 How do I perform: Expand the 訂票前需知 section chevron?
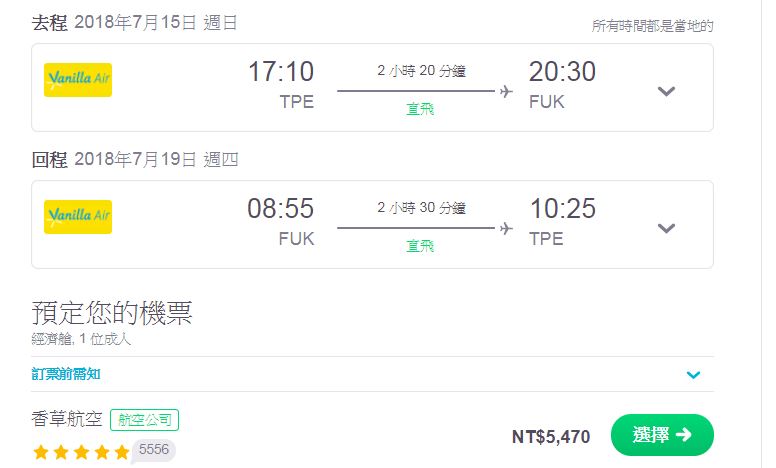[693, 374]
